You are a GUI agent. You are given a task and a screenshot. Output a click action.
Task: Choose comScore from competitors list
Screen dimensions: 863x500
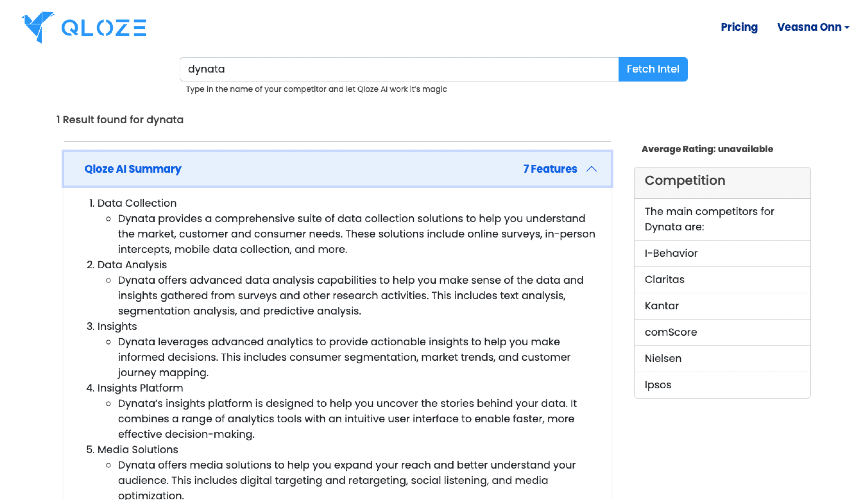pos(722,332)
